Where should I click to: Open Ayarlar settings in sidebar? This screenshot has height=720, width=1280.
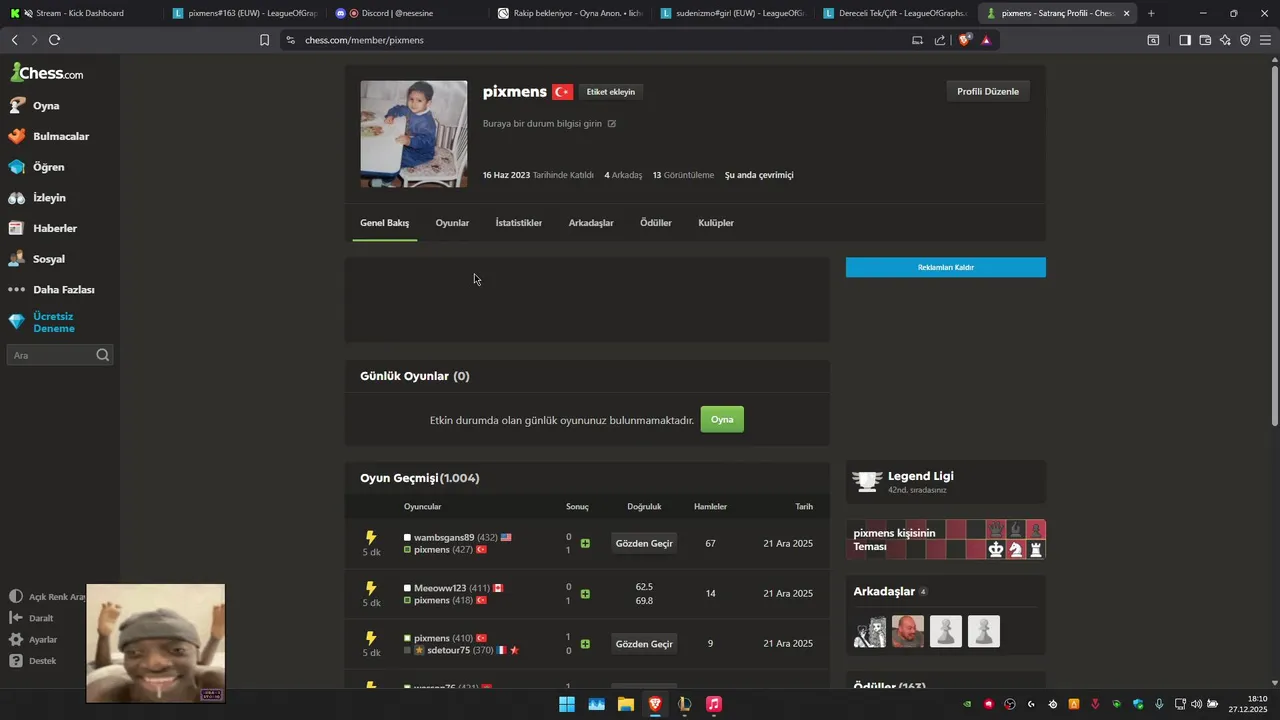(x=33, y=640)
